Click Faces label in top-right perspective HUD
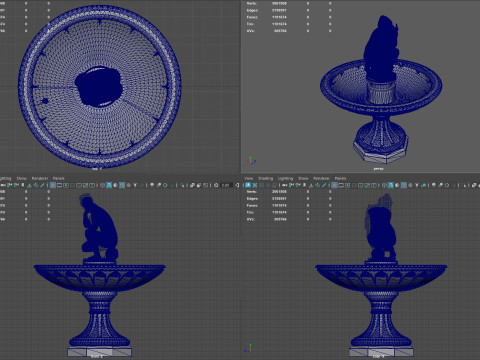 click(x=252, y=17)
